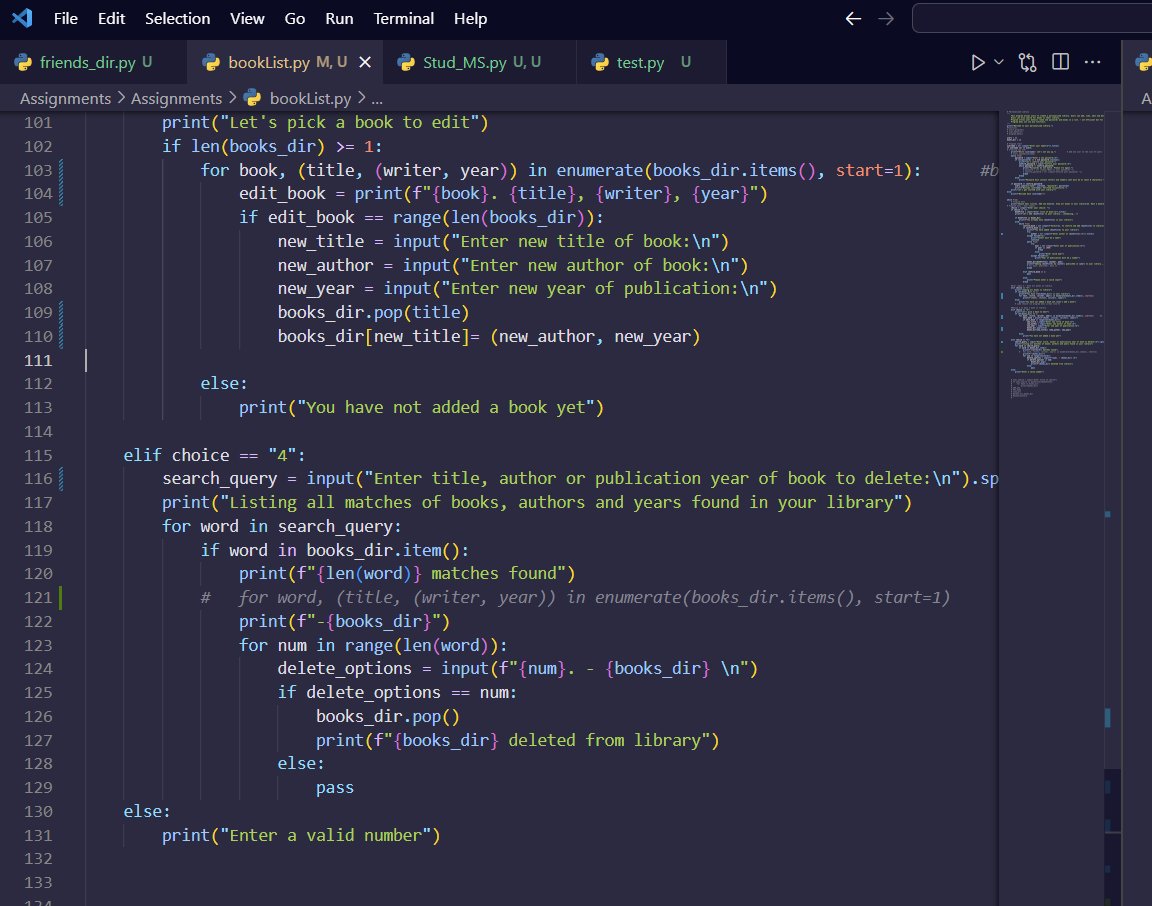1152x906 pixels.
Task: Go back with the left arrow
Action: (853, 18)
